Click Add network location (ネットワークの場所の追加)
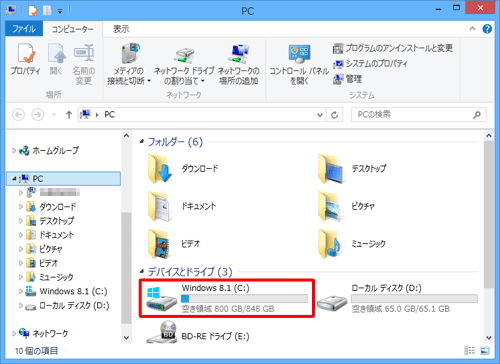The width and height of the screenshot is (500, 364). pyautogui.click(x=239, y=64)
